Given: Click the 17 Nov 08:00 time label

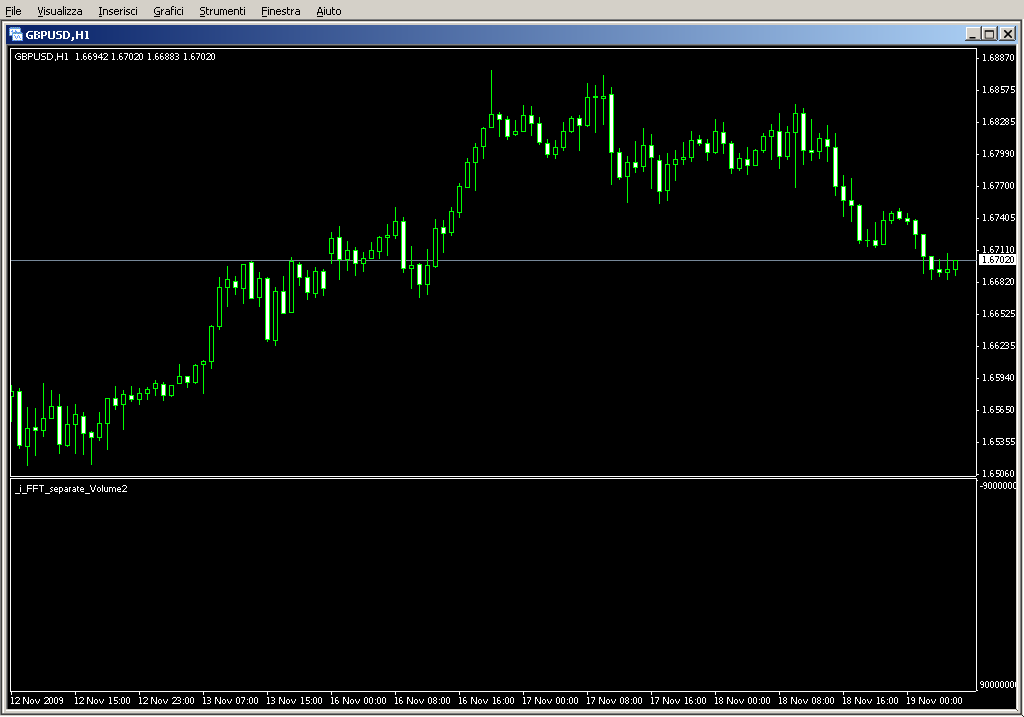Looking at the screenshot, I should coord(614,701).
